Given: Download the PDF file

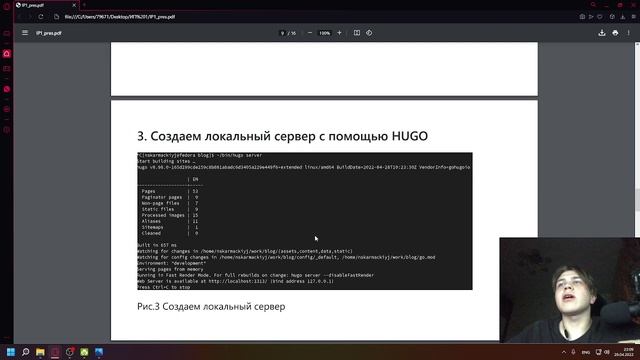Looking at the screenshot, I should click(x=602, y=33).
